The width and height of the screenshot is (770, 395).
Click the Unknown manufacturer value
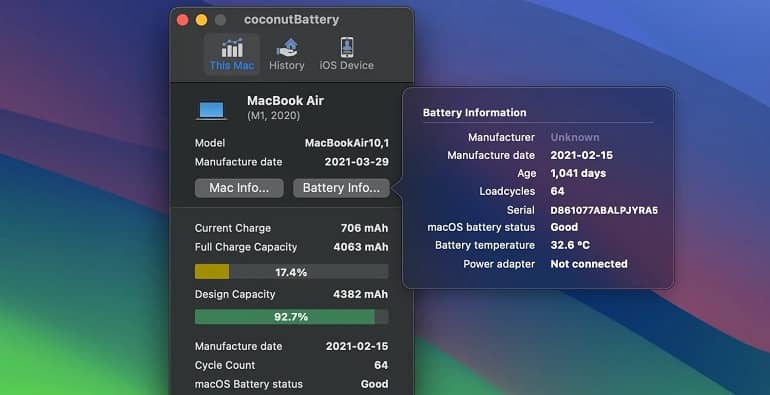coord(575,138)
